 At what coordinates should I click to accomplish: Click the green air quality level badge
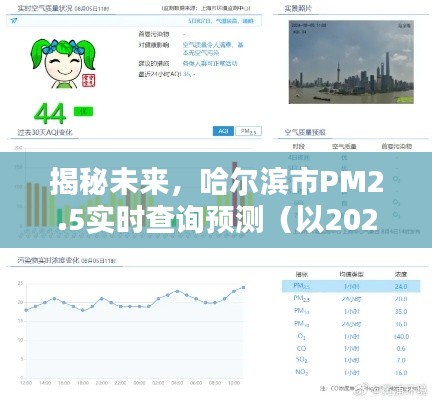(x=83, y=112)
